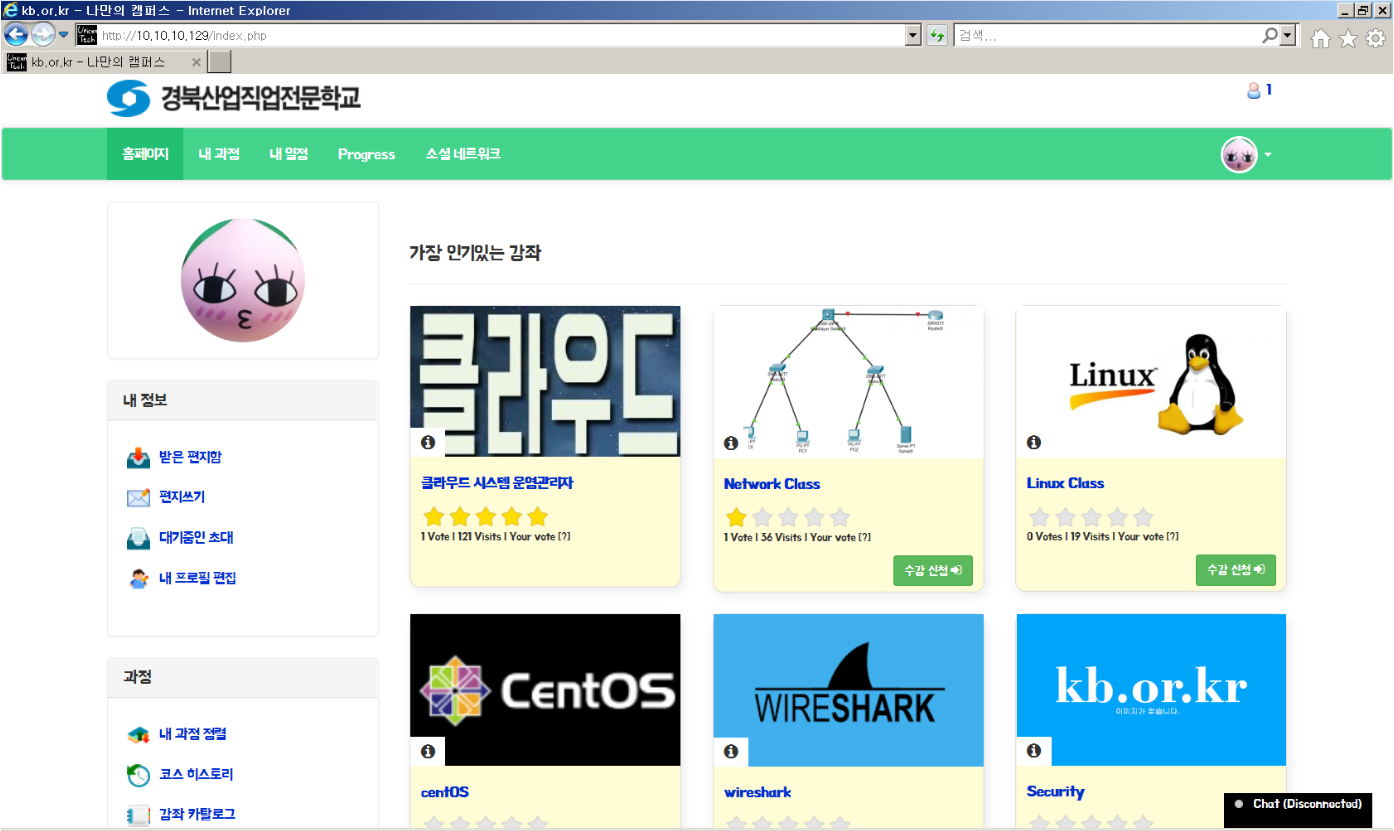Click the catalog icon beside 강좌 카탈로그

[x=138, y=815]
